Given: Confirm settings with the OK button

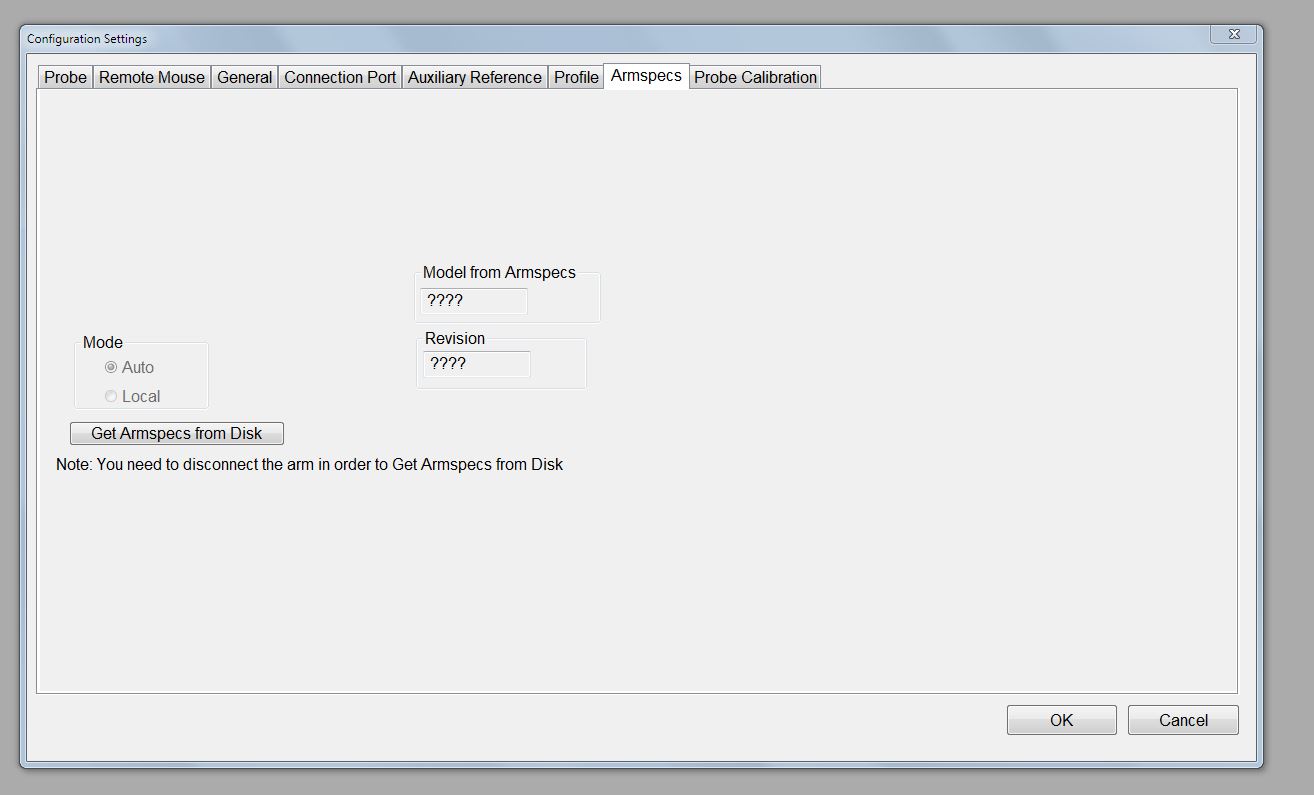Looking at the screenshot, I should 1061,719.
